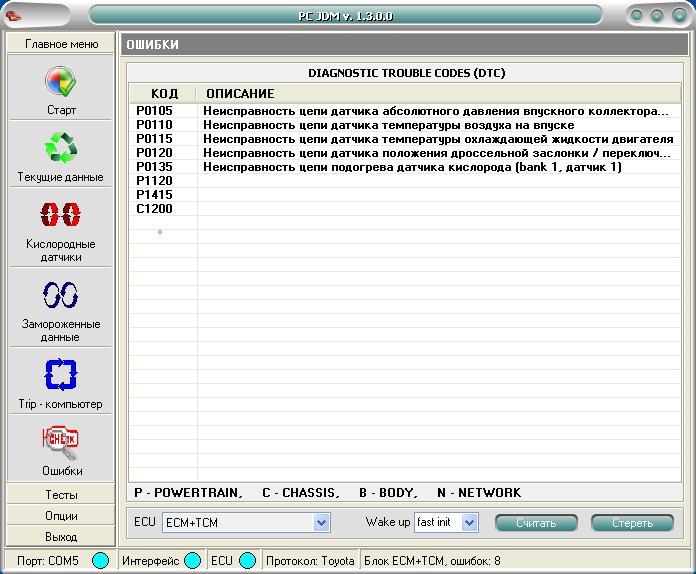
Task: Click the ECU status indicator light
Action: tap(247, 561)
